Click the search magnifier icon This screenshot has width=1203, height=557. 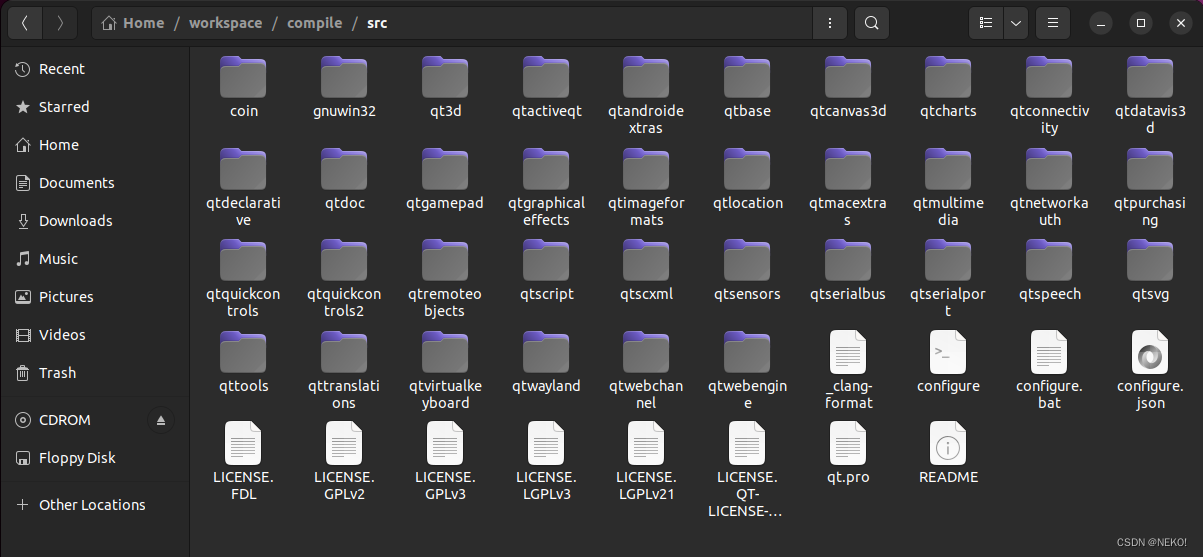[871, 22]
